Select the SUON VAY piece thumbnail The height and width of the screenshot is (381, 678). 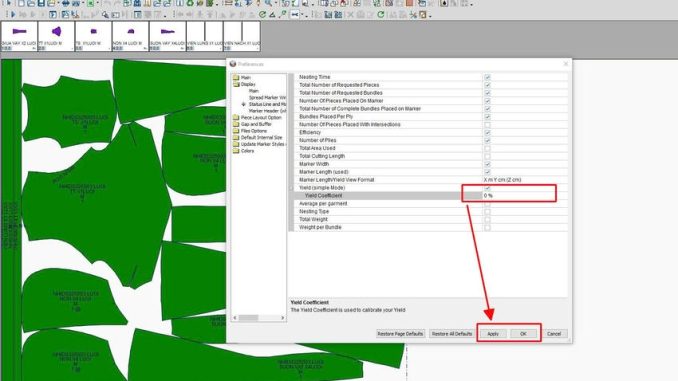coord(168,37)
